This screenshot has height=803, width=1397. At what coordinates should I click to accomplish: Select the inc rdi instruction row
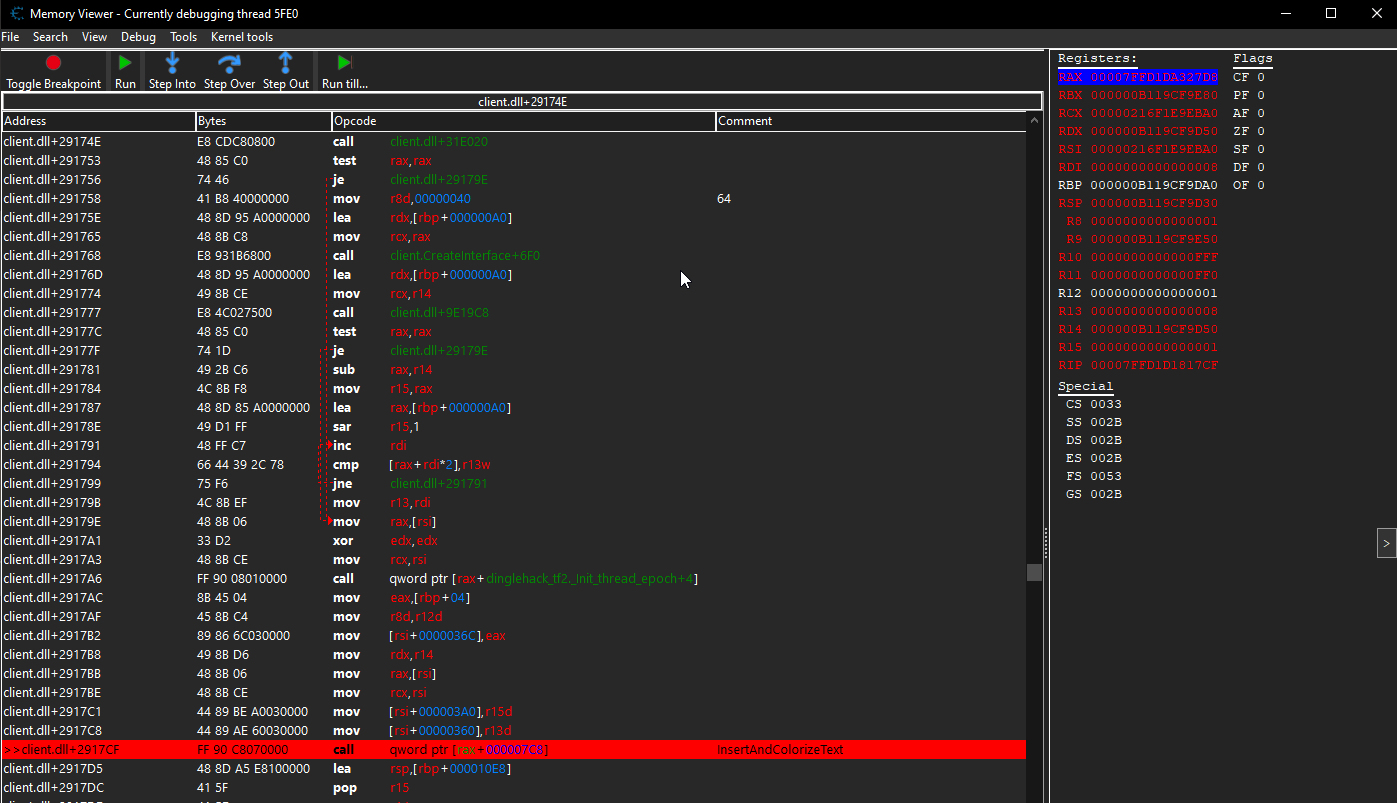(514, 445)
